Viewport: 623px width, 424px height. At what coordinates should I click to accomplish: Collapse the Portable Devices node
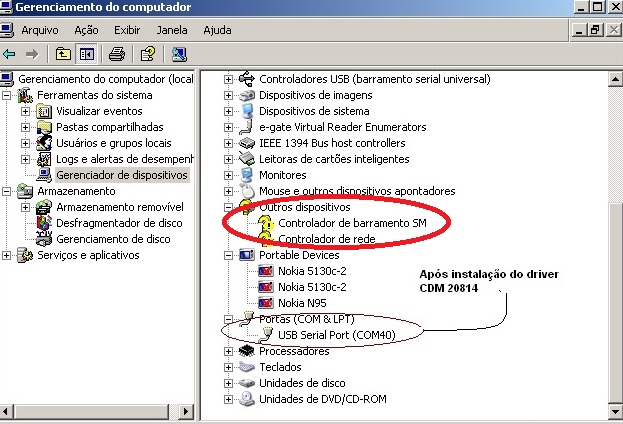click(x=228, y=255)
